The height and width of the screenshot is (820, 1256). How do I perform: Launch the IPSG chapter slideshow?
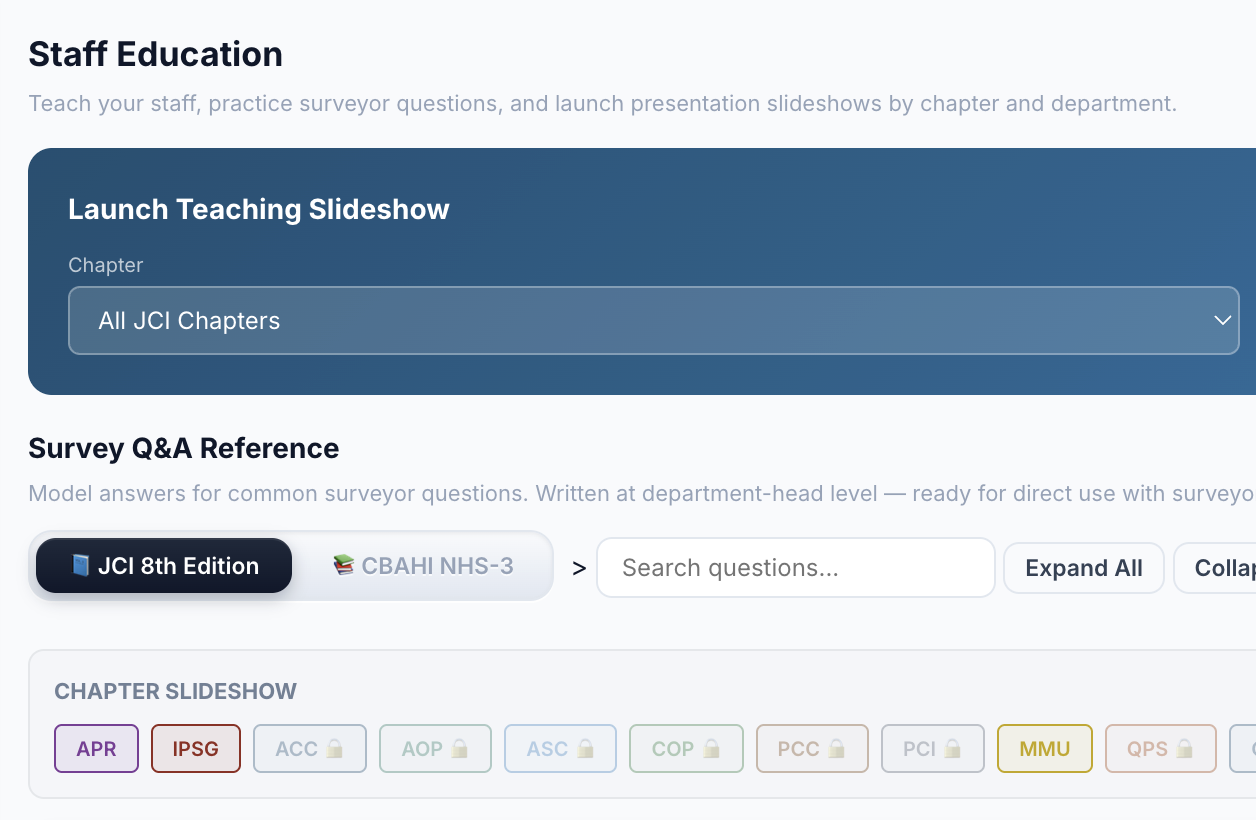pos(195,749)
